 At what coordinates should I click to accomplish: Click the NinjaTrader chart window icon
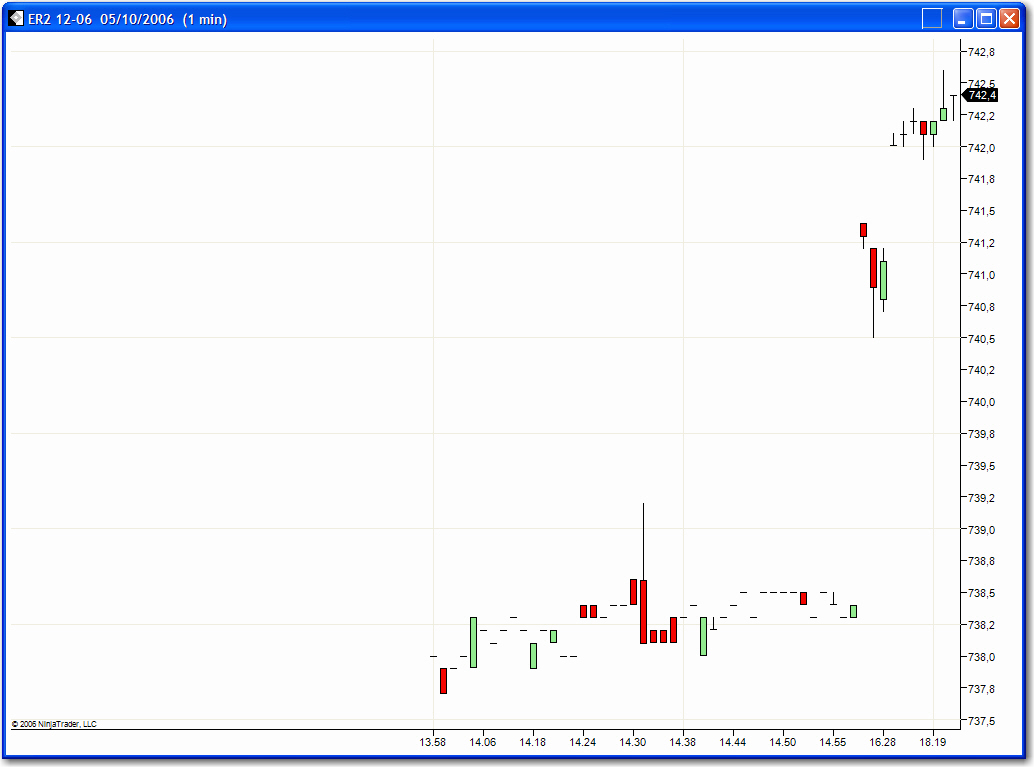(x=16, y=18)
